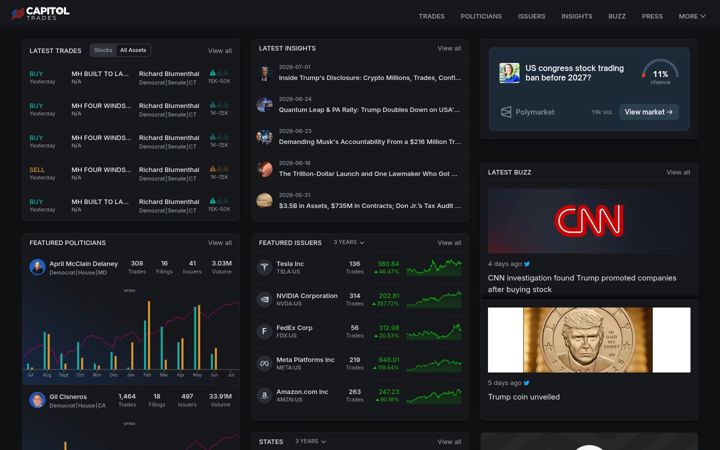Screen dimensions: 720x450
Task: Open the 'Quantum Leap & PA Rally' insight title
Action: [x=369, y=110]
